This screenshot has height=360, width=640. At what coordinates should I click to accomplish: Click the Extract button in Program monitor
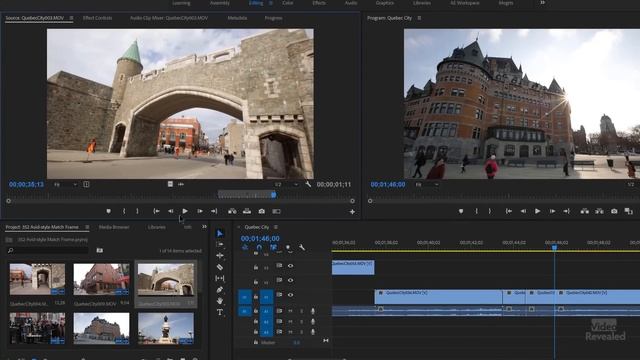(599, 211)
